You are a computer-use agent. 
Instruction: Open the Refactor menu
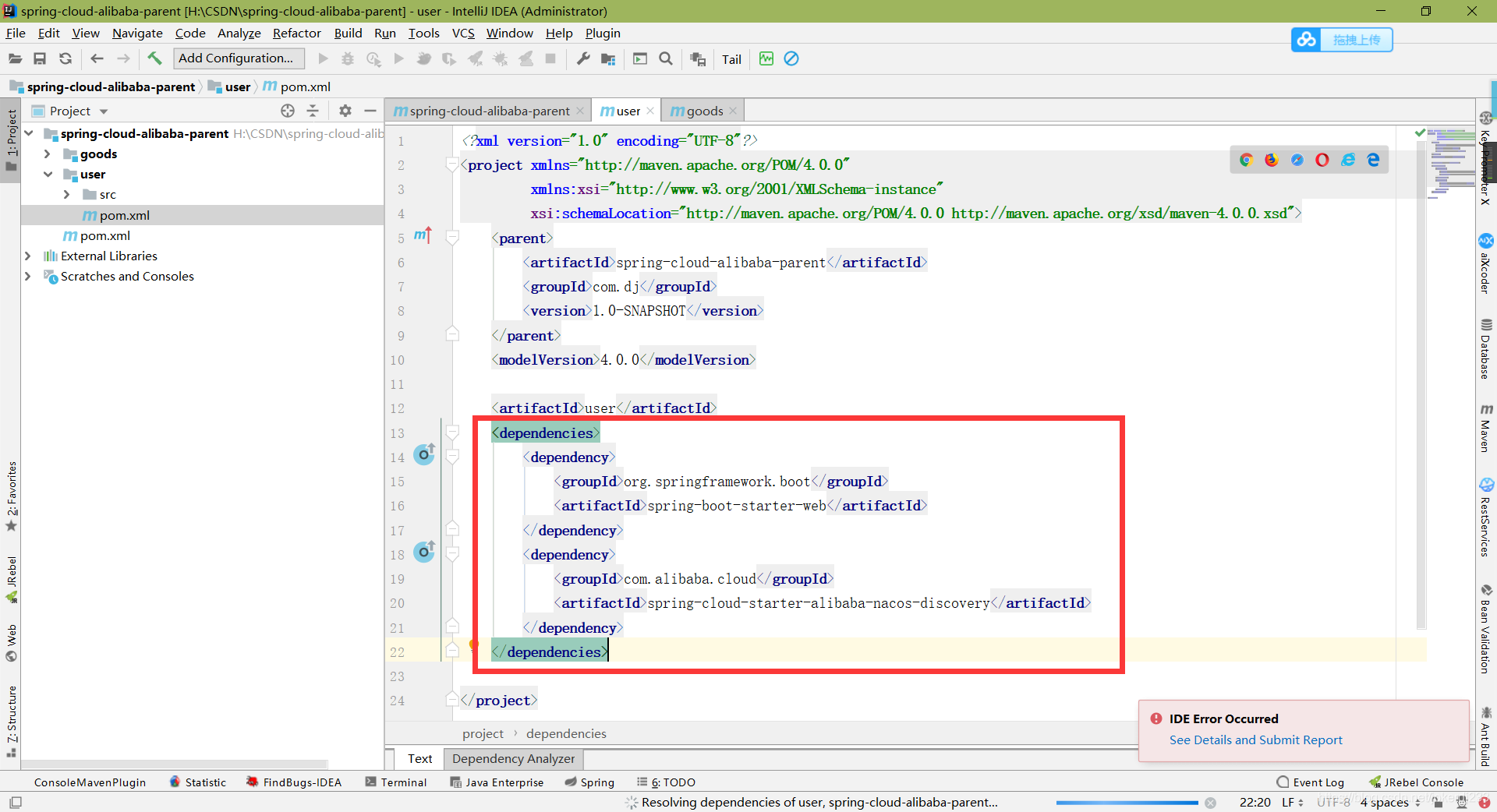(296, 33)
